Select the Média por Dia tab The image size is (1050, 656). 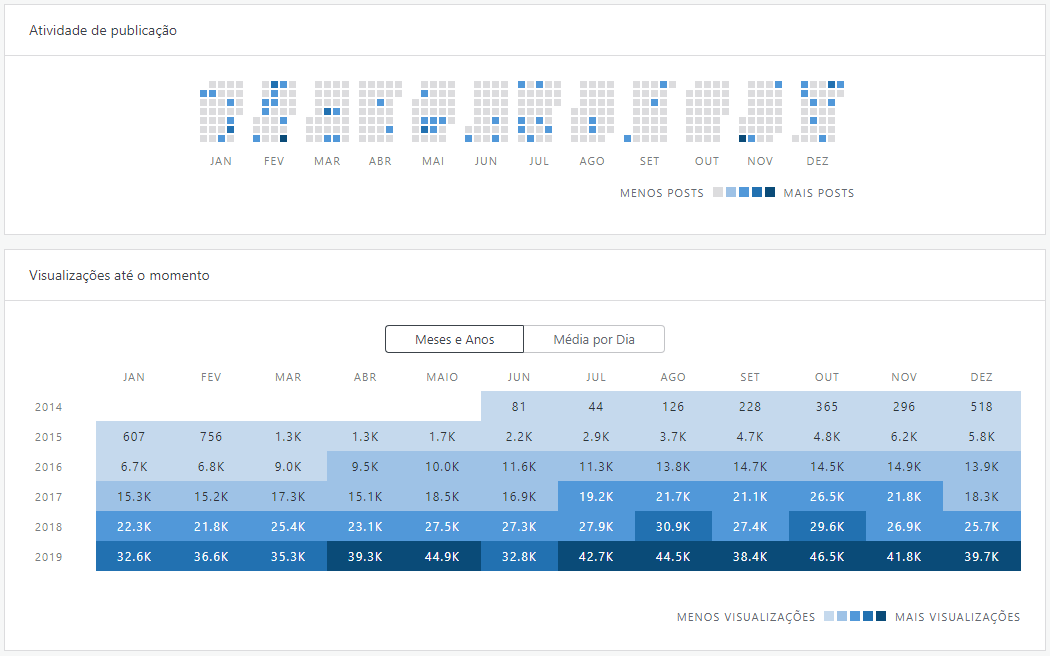point(594,339)
